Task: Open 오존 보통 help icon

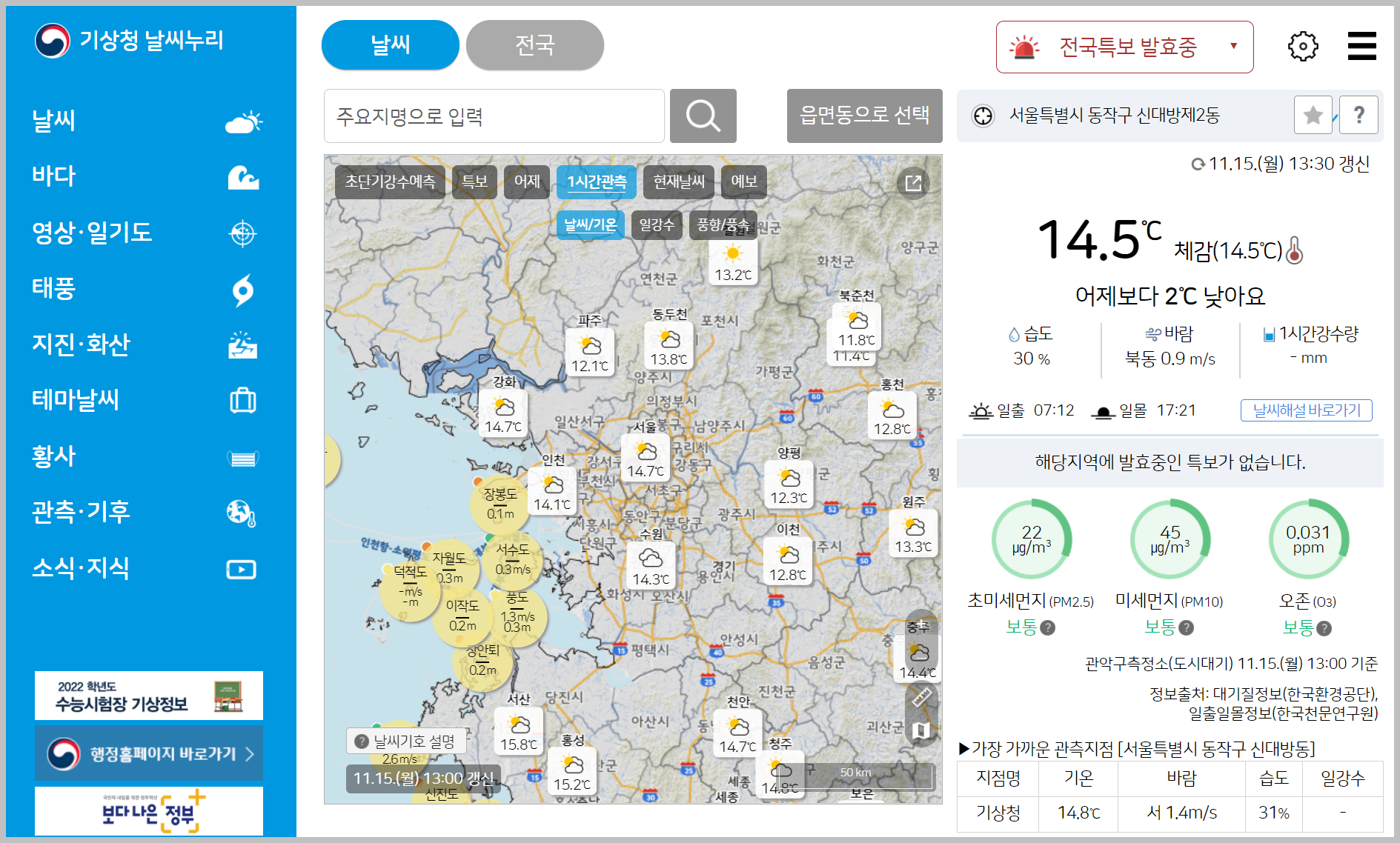Action: 1324,628
